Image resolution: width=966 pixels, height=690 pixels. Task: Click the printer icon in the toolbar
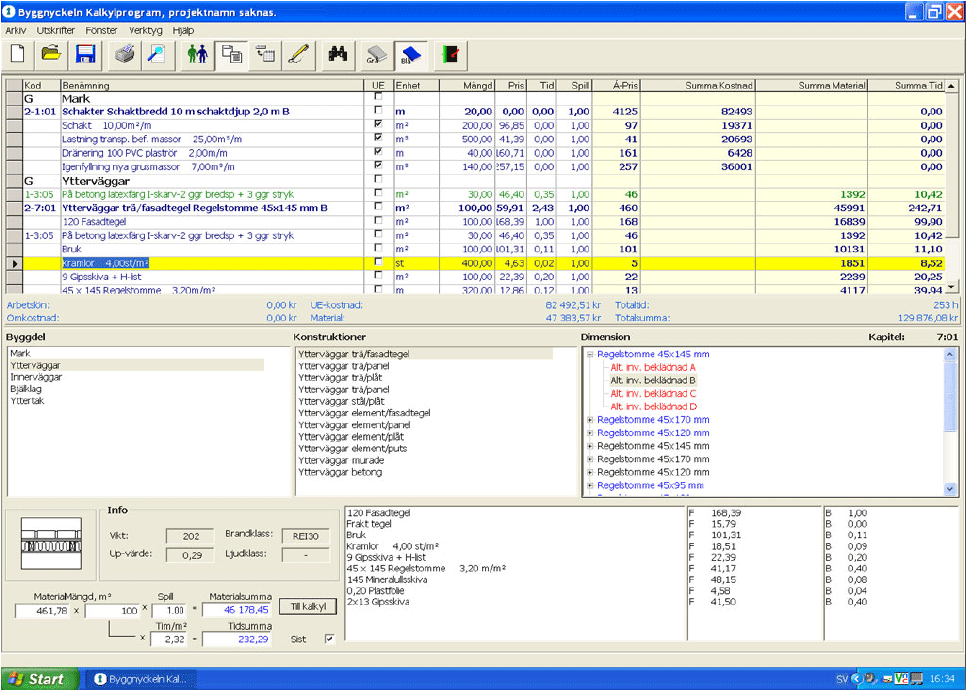(124, 54)
